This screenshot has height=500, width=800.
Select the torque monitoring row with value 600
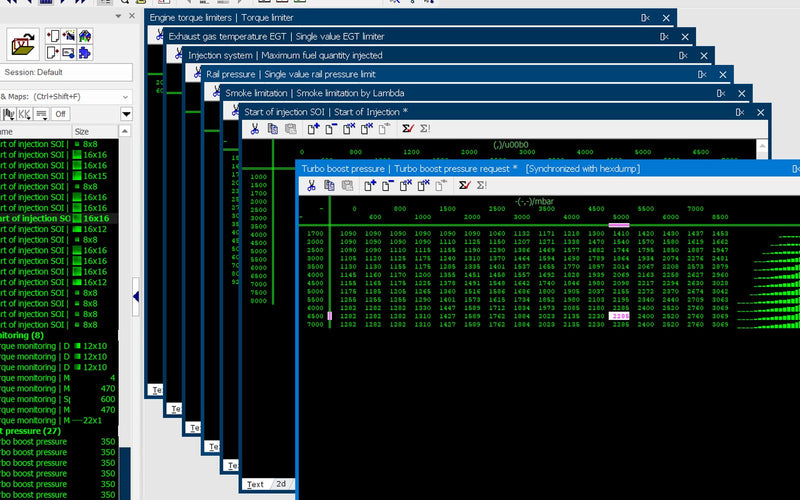[x=59, y=399]
